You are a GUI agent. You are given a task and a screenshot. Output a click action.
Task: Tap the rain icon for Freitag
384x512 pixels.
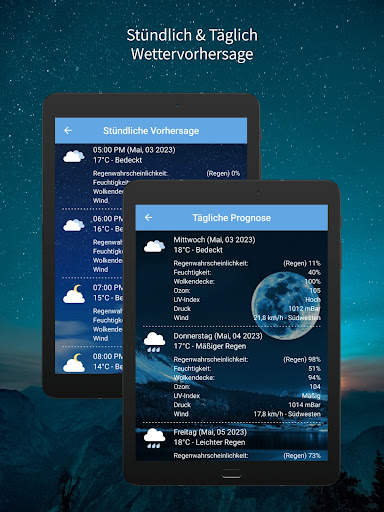coord(154,438)
